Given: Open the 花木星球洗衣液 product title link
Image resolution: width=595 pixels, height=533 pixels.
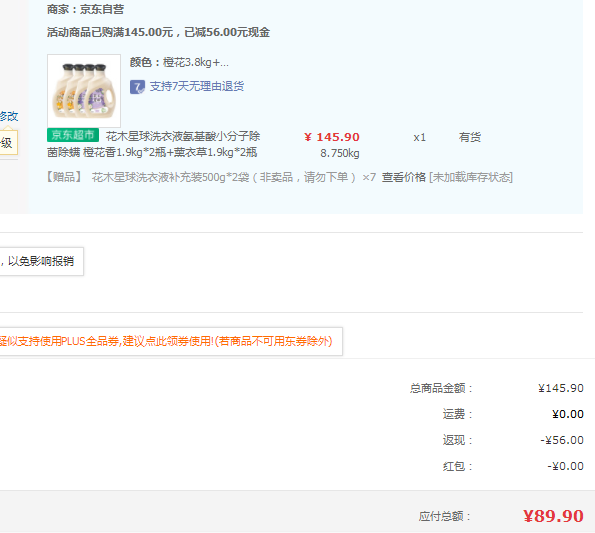Looking at the screenshot, I should click(154, 144).
